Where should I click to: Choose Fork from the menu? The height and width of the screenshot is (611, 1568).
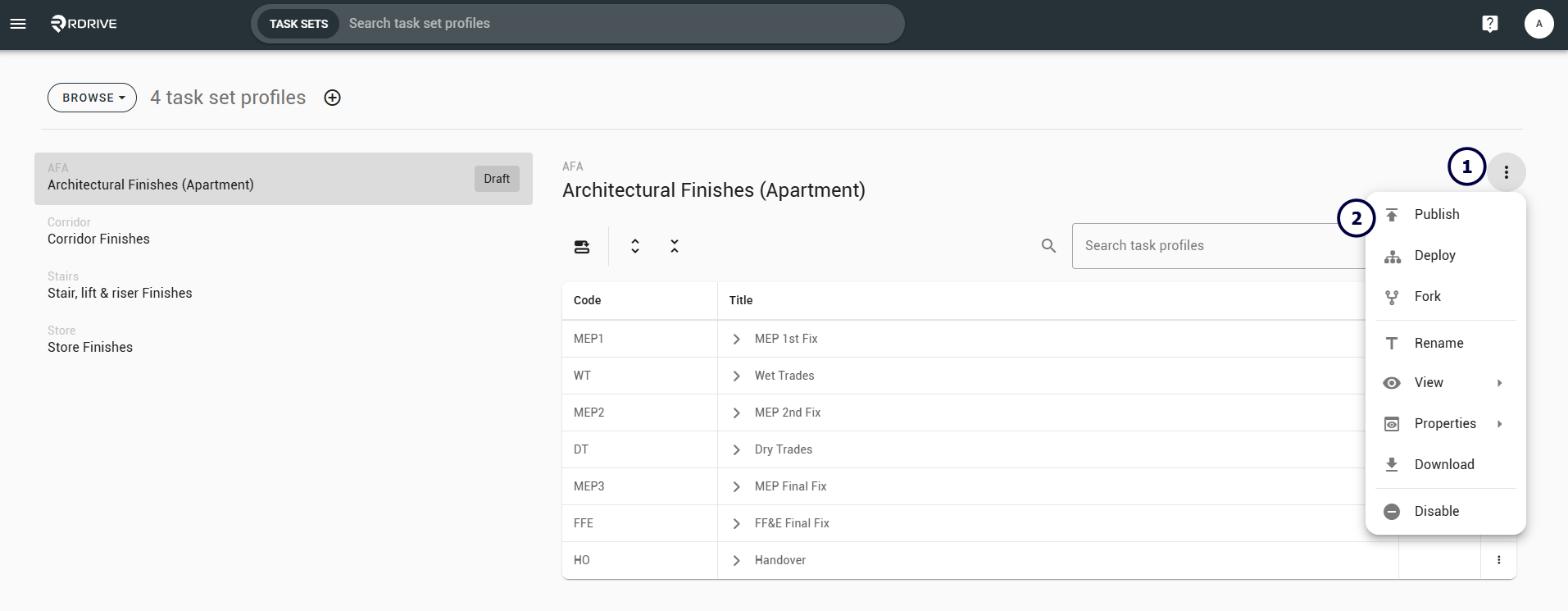point(1445,296)
